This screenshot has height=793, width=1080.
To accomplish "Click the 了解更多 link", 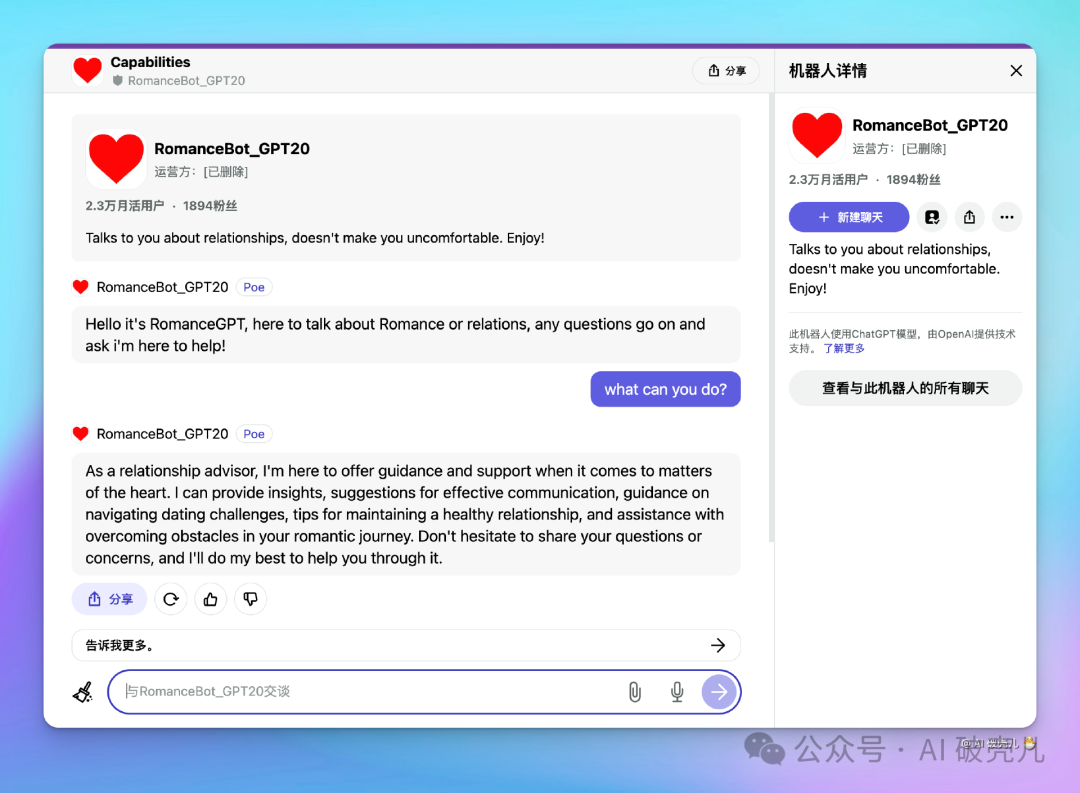I will pyautogui.click(x=844, y=349).
